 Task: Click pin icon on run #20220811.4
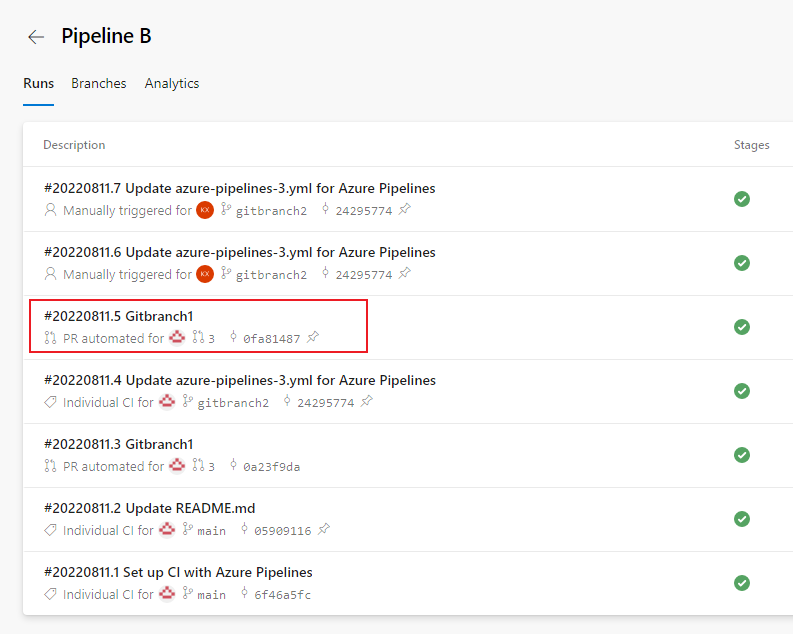pos(367,402)
